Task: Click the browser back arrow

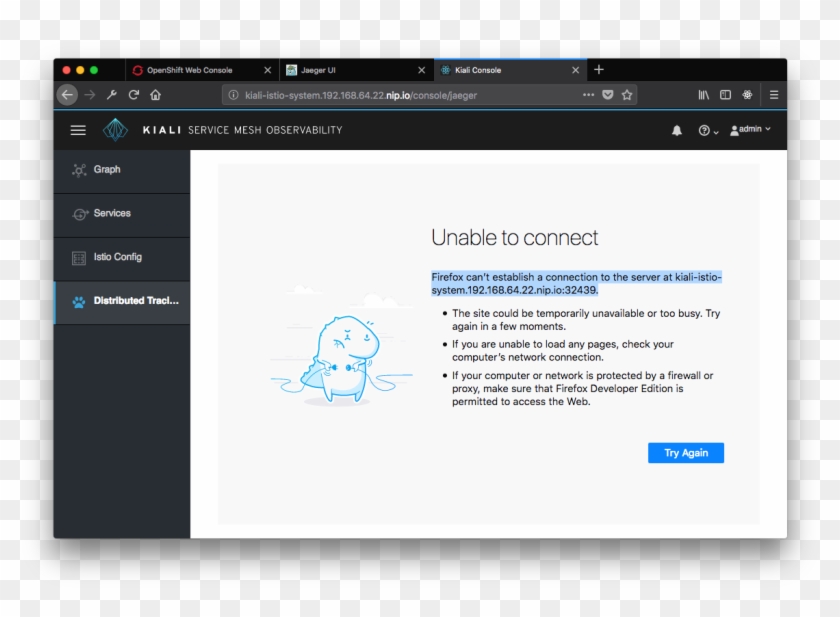Action: tap(67, 95)
